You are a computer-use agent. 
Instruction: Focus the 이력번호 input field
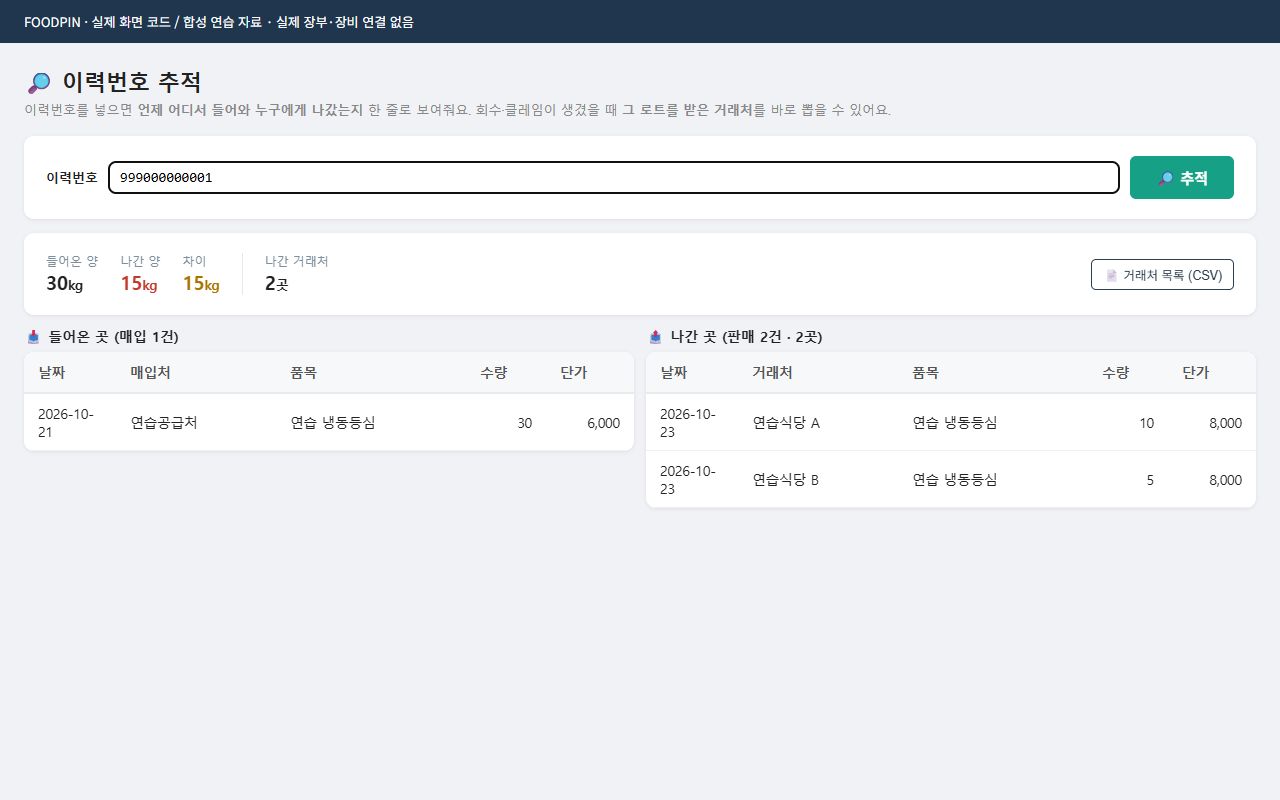614,178
